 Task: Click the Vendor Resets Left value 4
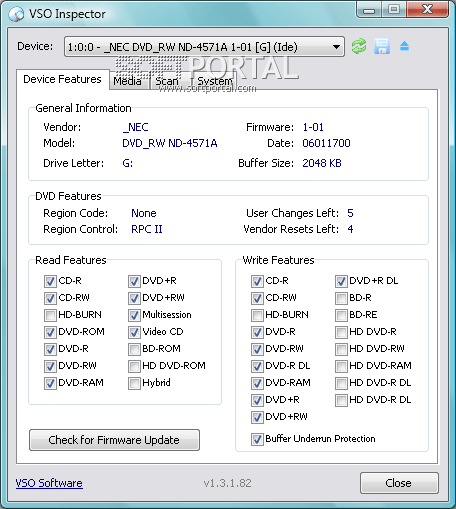pos(350,229)
